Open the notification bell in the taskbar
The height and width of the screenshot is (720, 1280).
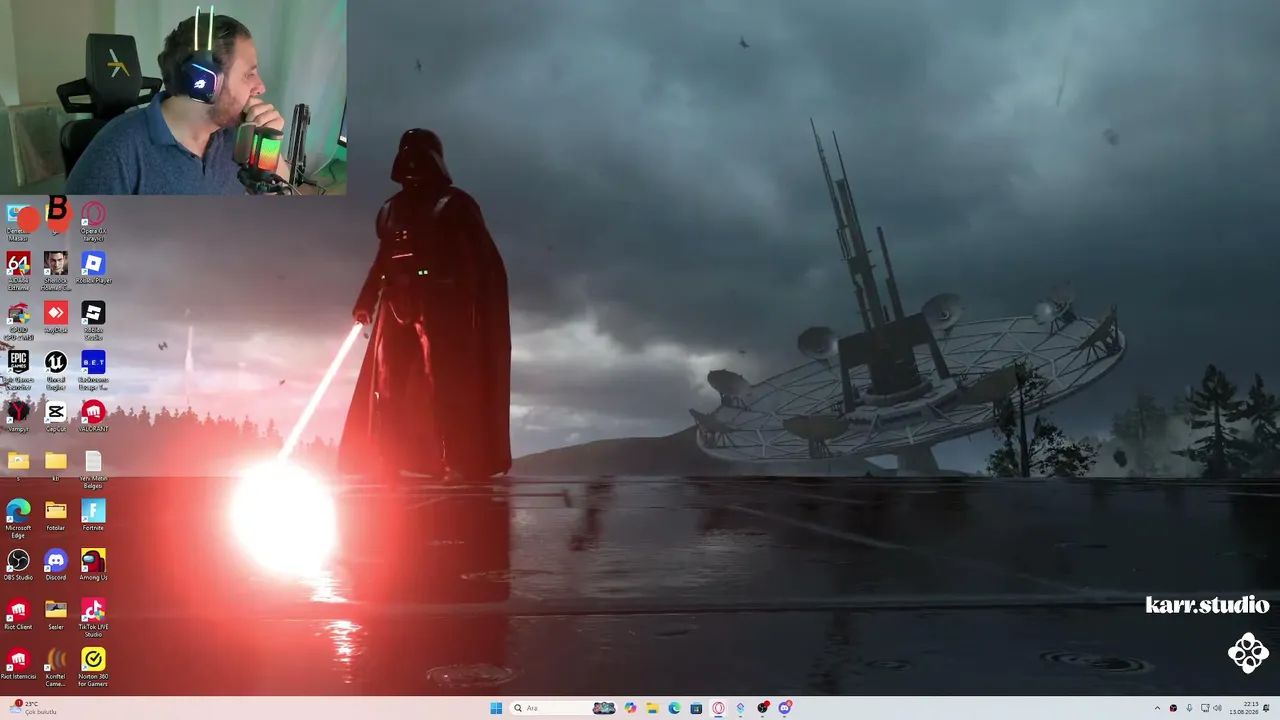click(x=1267, y=708)
